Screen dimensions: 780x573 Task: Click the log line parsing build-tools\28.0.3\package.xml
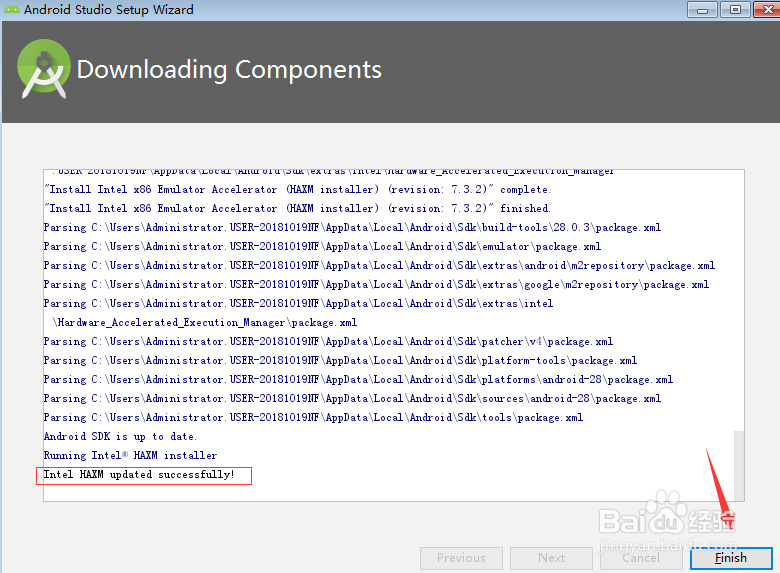coord(352,228)
